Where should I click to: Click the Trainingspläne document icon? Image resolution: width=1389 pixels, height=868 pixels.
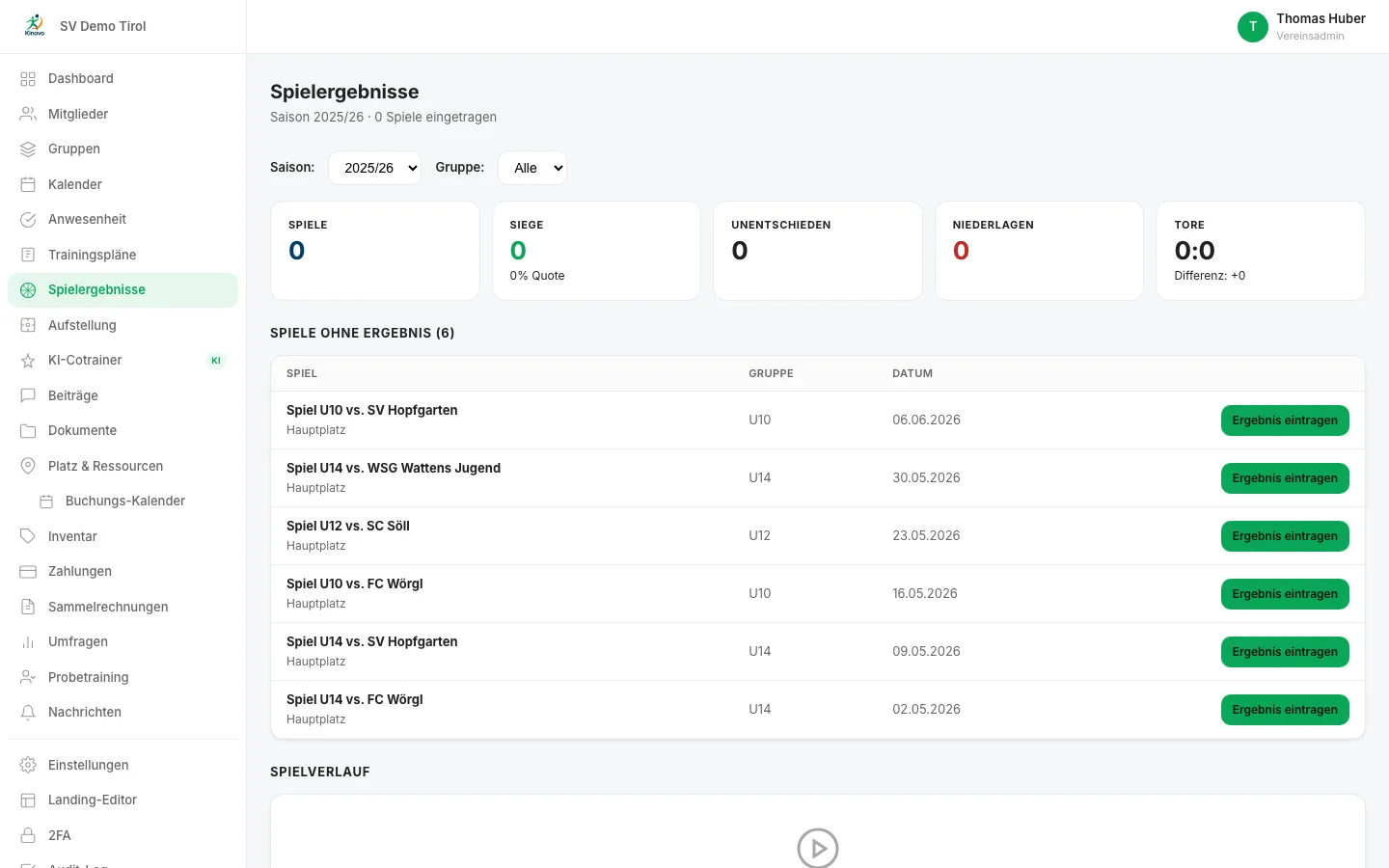point(28,255)
